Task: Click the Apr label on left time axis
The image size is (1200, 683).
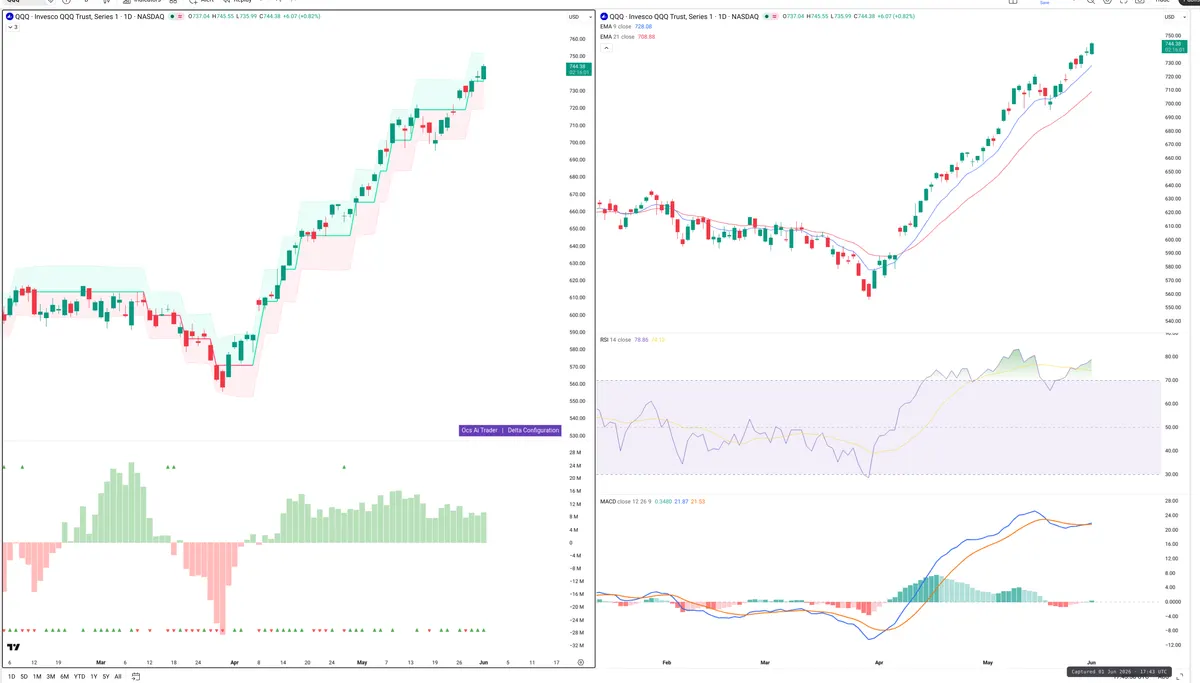Action: click(x=234, y=662)
